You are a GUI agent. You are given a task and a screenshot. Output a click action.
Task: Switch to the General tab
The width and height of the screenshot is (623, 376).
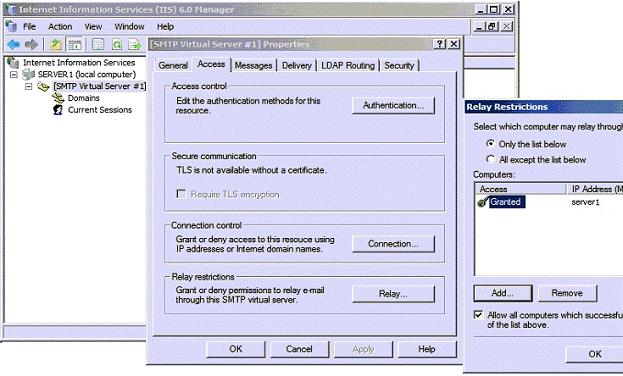click(x=173, y=66)
